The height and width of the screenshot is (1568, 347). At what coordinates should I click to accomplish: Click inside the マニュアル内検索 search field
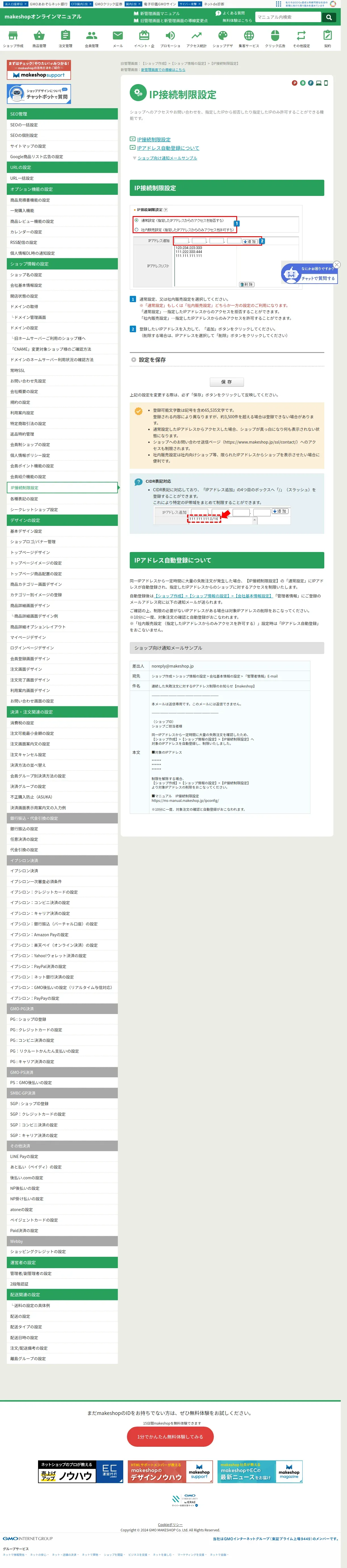[x=287, y=17]
